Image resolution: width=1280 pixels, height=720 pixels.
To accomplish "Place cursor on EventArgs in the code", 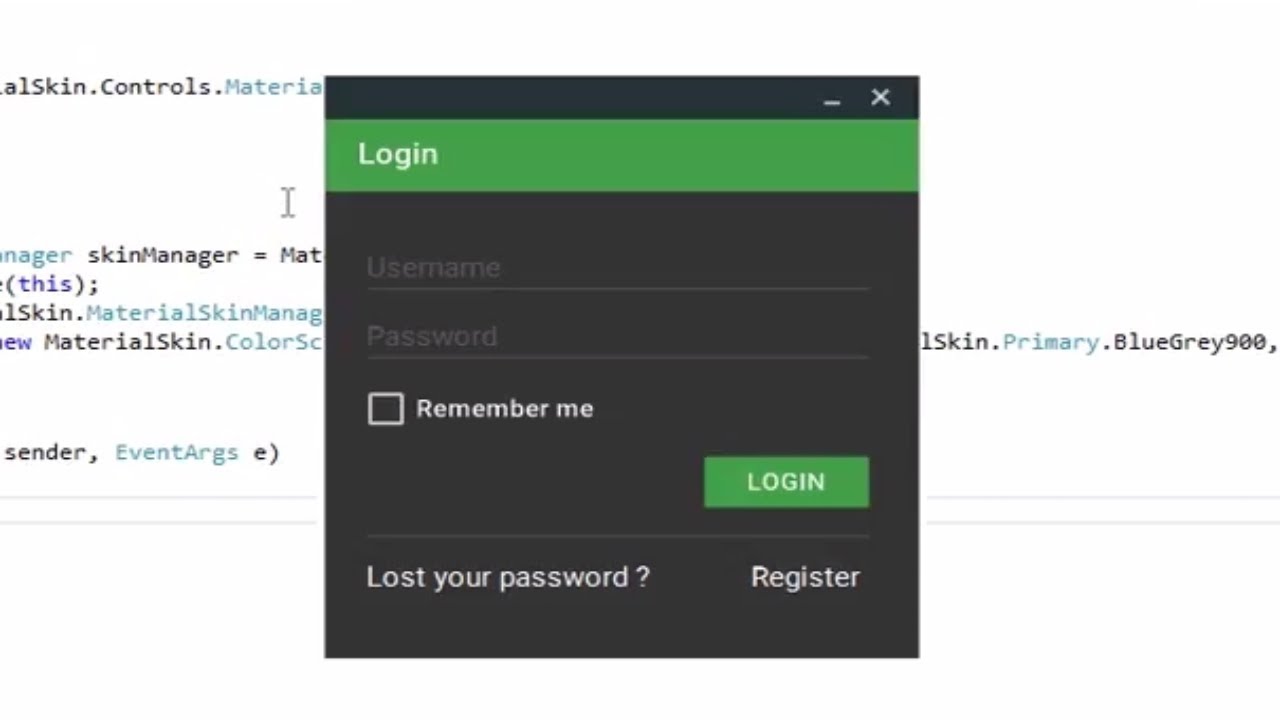I will 177,453.
